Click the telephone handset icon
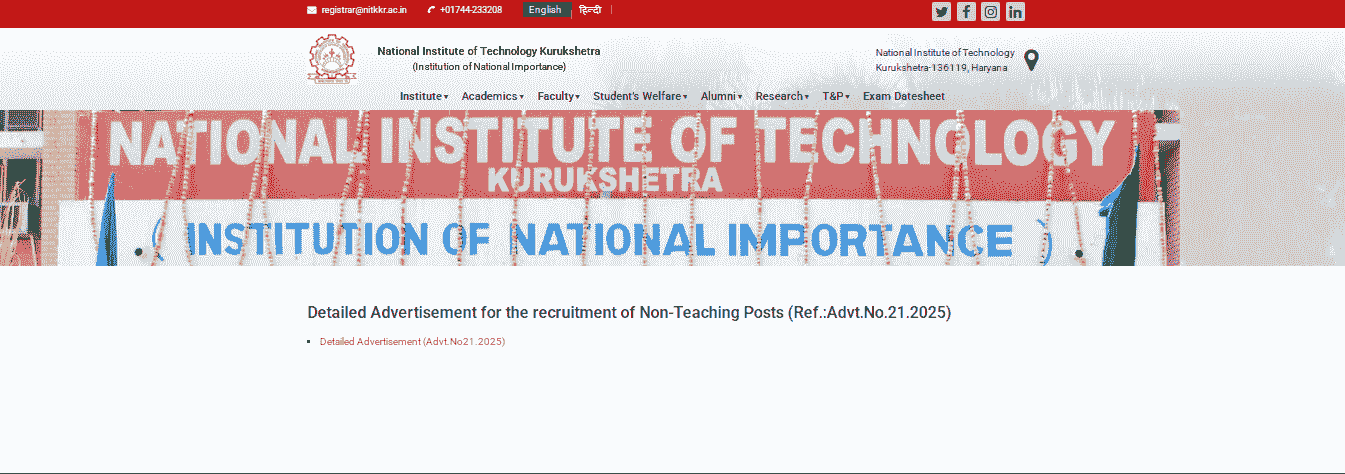The width and height of the screenshot is (1345, 474). pyautogui.click(x=431, y=10)
